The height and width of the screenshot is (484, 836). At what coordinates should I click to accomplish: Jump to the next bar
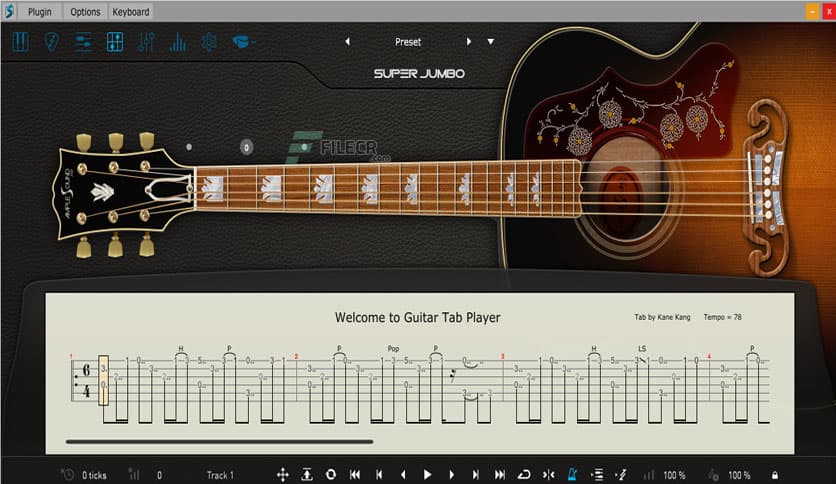point(476,474)
